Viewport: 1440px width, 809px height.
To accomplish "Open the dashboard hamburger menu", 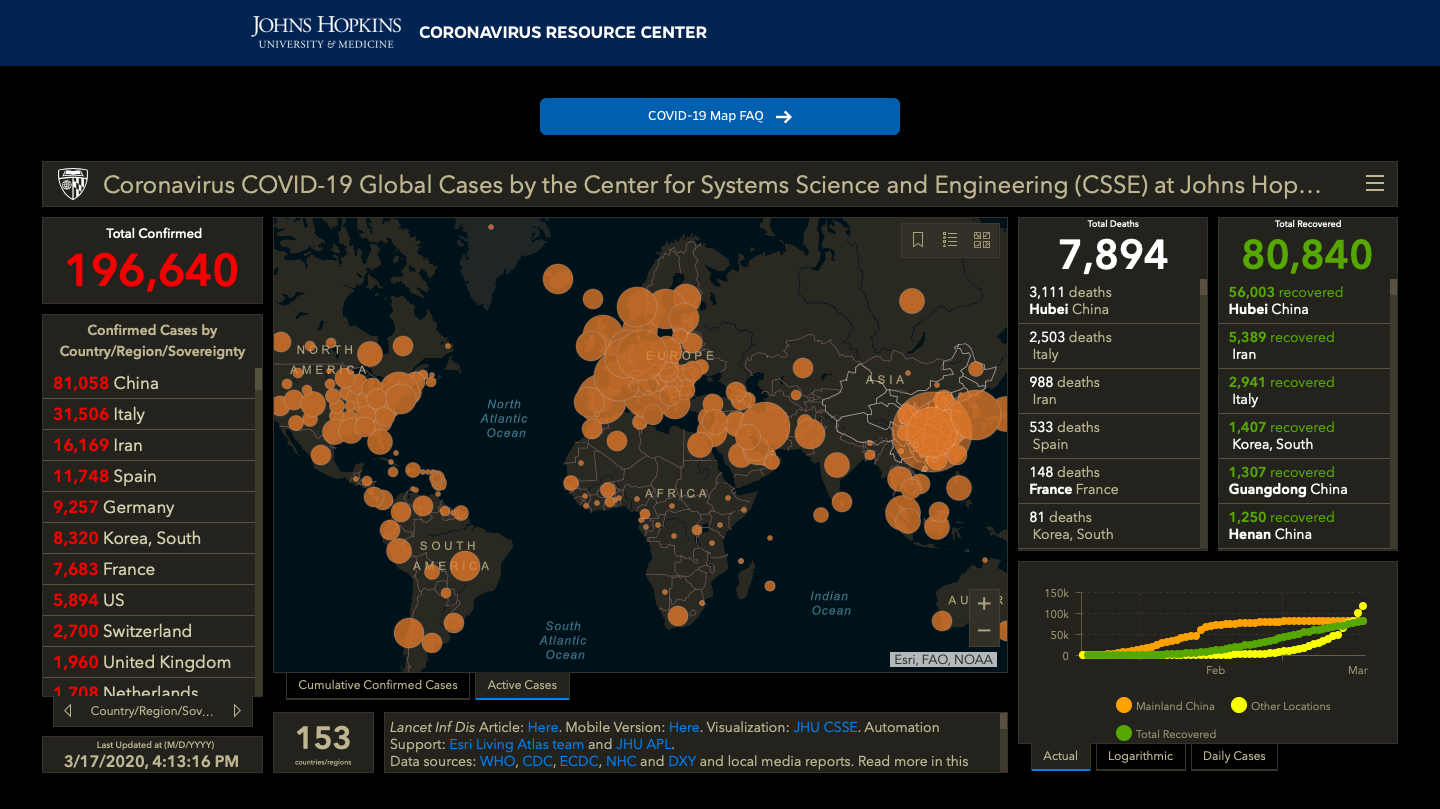I will click(1375, 184).
